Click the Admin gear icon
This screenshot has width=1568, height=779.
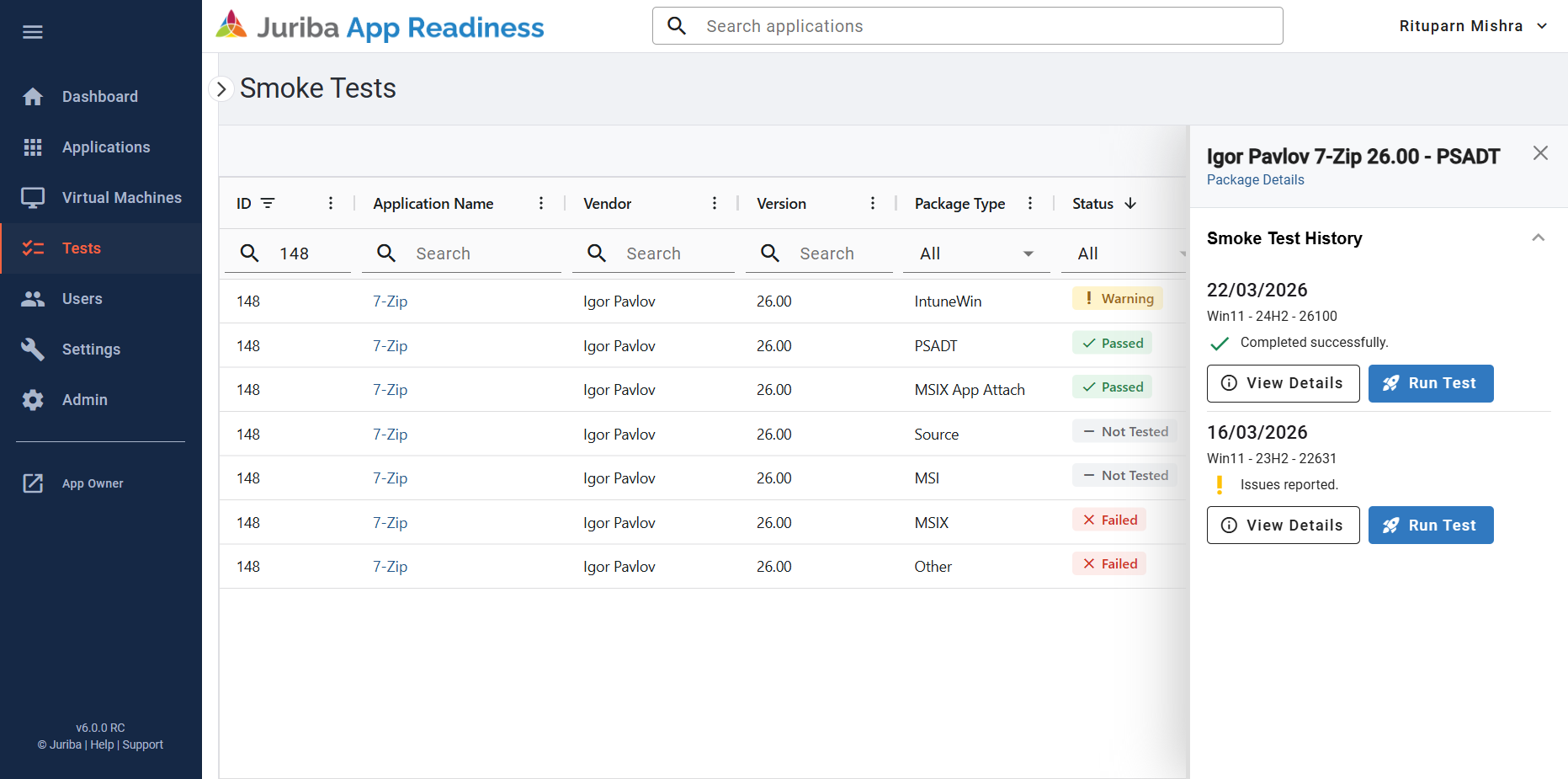[33, 400]
